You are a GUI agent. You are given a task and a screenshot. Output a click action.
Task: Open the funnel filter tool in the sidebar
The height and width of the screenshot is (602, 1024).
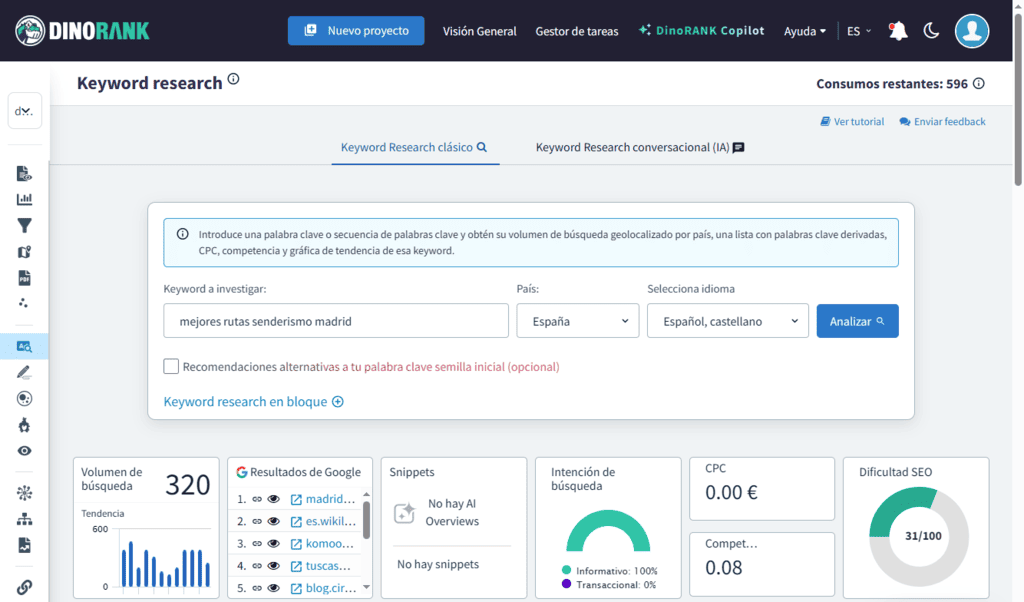click(24, 225)
